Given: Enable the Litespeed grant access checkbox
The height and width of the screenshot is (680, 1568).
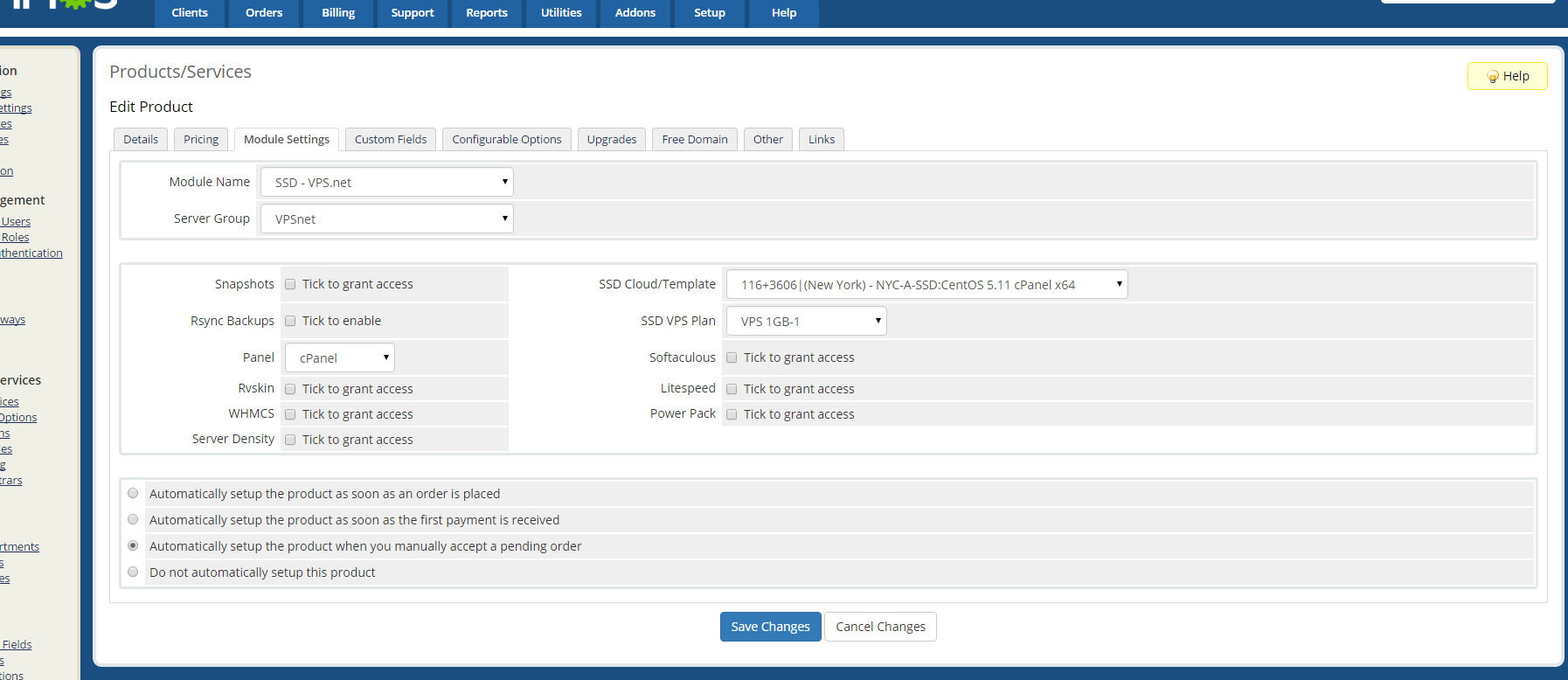Looking at the screenshot, I should (x=732, y=389).
